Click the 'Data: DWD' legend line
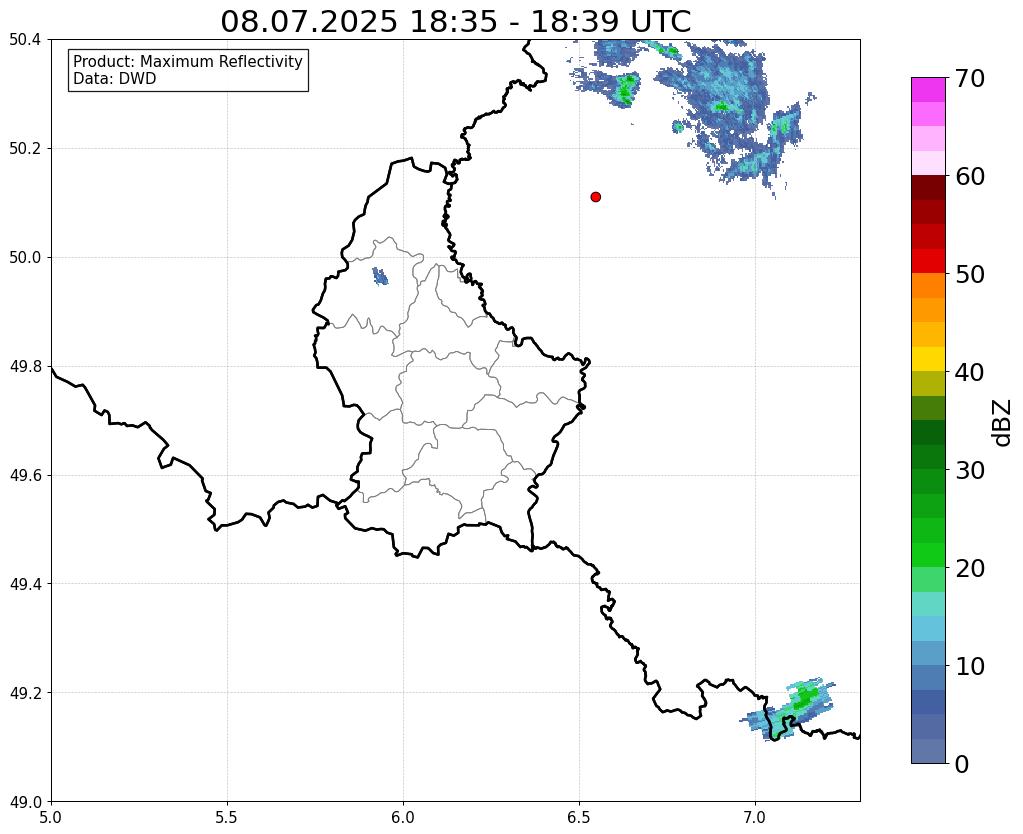This screenshot has height=834, width=1023. [115, 79]
